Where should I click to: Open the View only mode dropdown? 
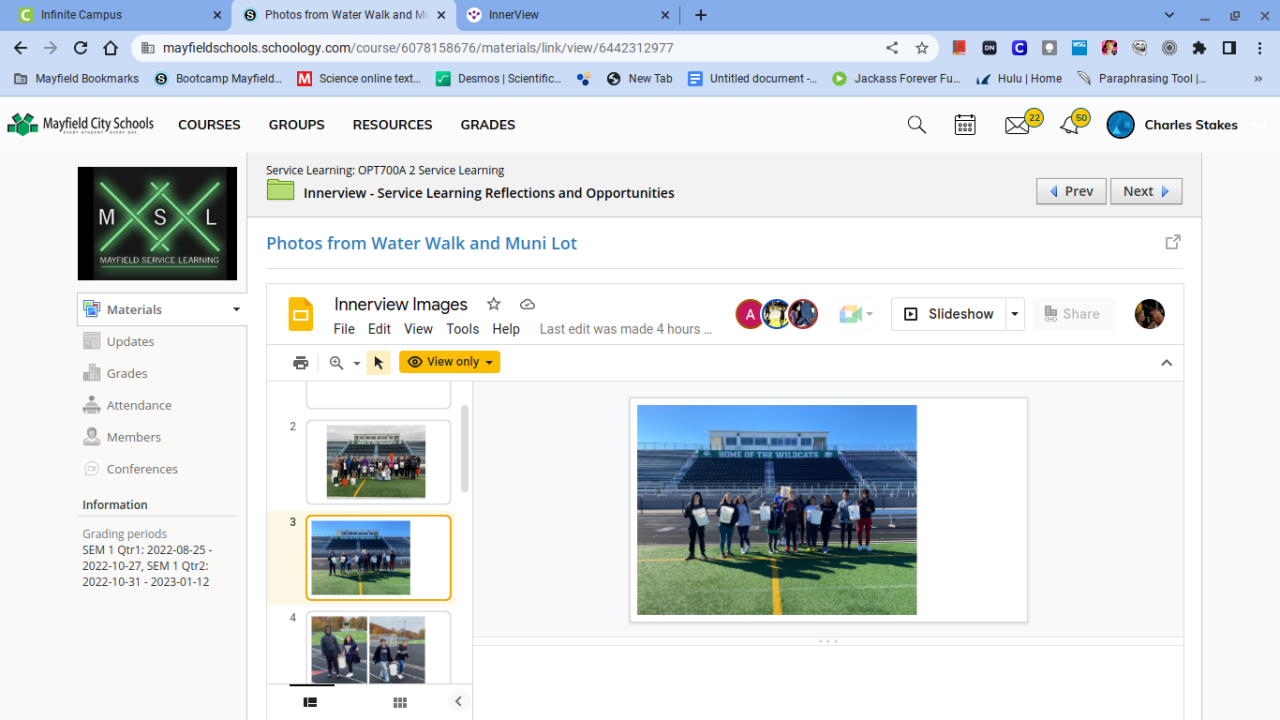pyautogui.click(x=449, y=362)
